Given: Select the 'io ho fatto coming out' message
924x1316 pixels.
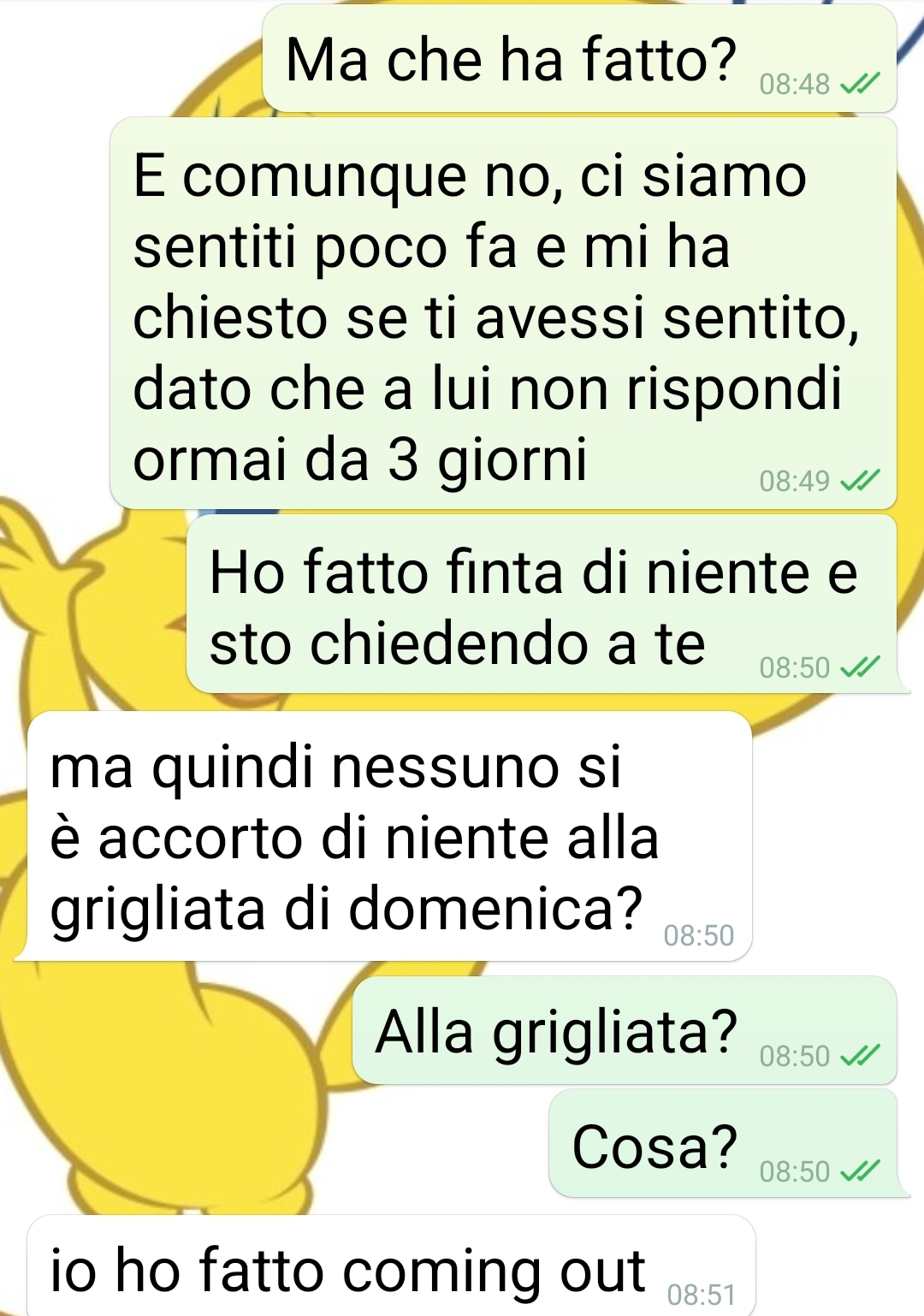Looking at the screenshot, I should (391, 1266).
